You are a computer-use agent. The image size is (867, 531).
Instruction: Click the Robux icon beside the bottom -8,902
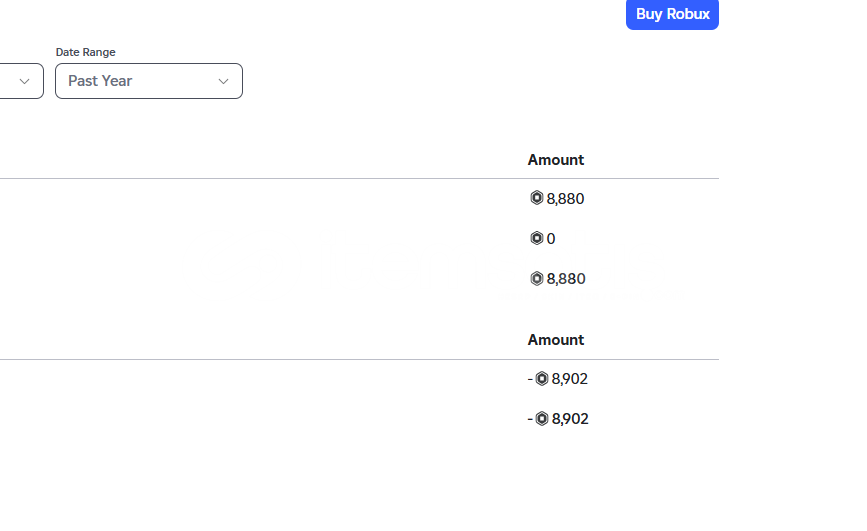pyautogui.click(x=542, y=419)
